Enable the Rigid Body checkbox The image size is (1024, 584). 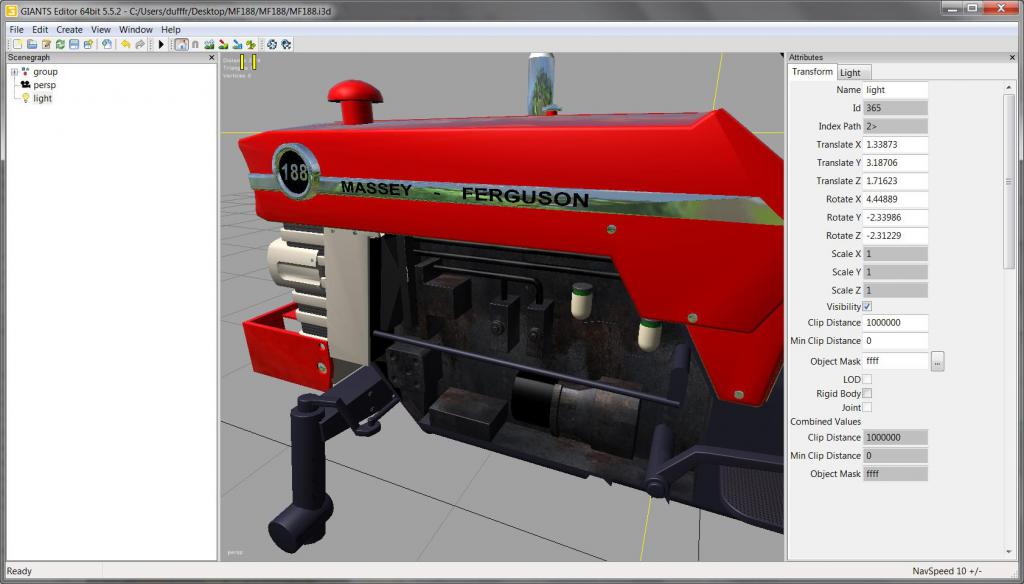click(867, 393)
